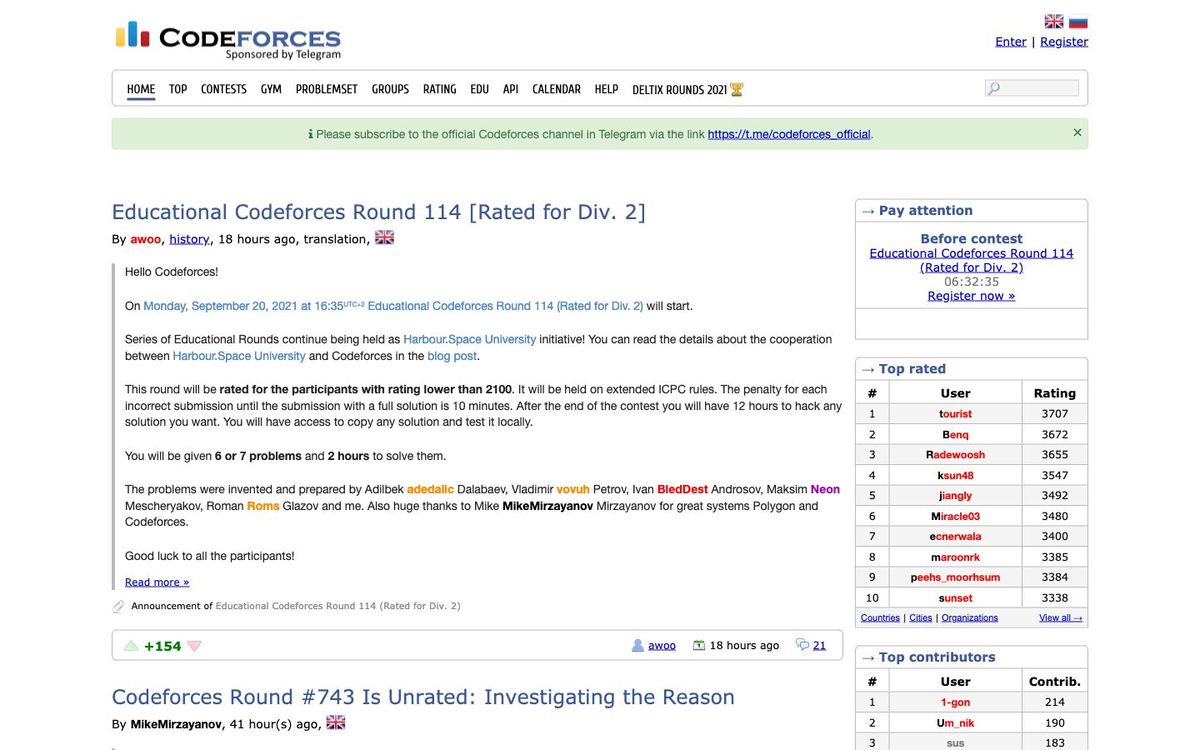The image size is (1200, 750).
Task: Open jiangly's profile
Action: pos(955,496)
